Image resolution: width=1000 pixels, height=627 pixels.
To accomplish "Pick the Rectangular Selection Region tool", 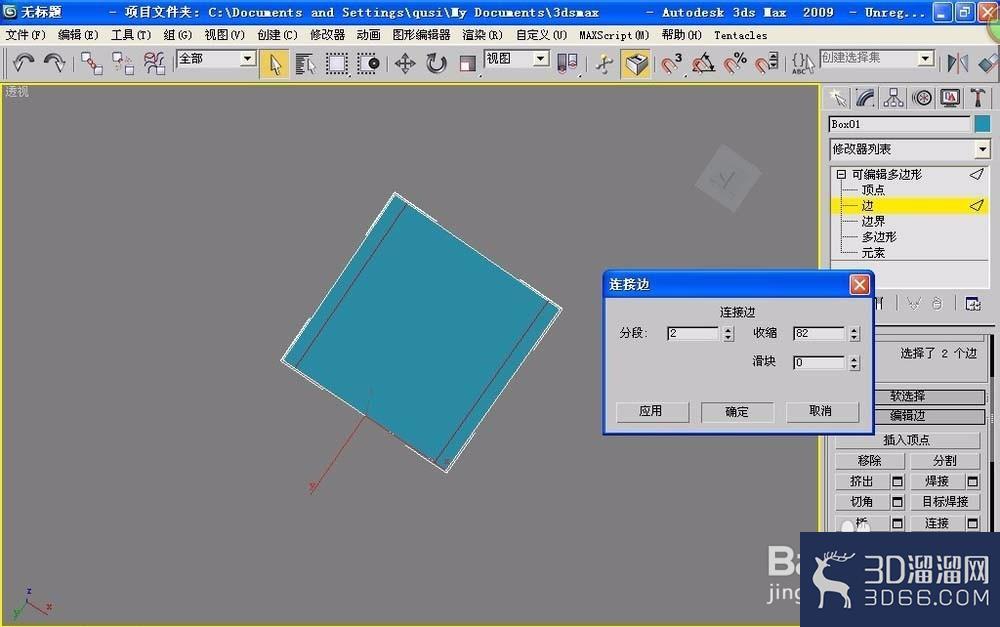I will (x=337, y=63).
